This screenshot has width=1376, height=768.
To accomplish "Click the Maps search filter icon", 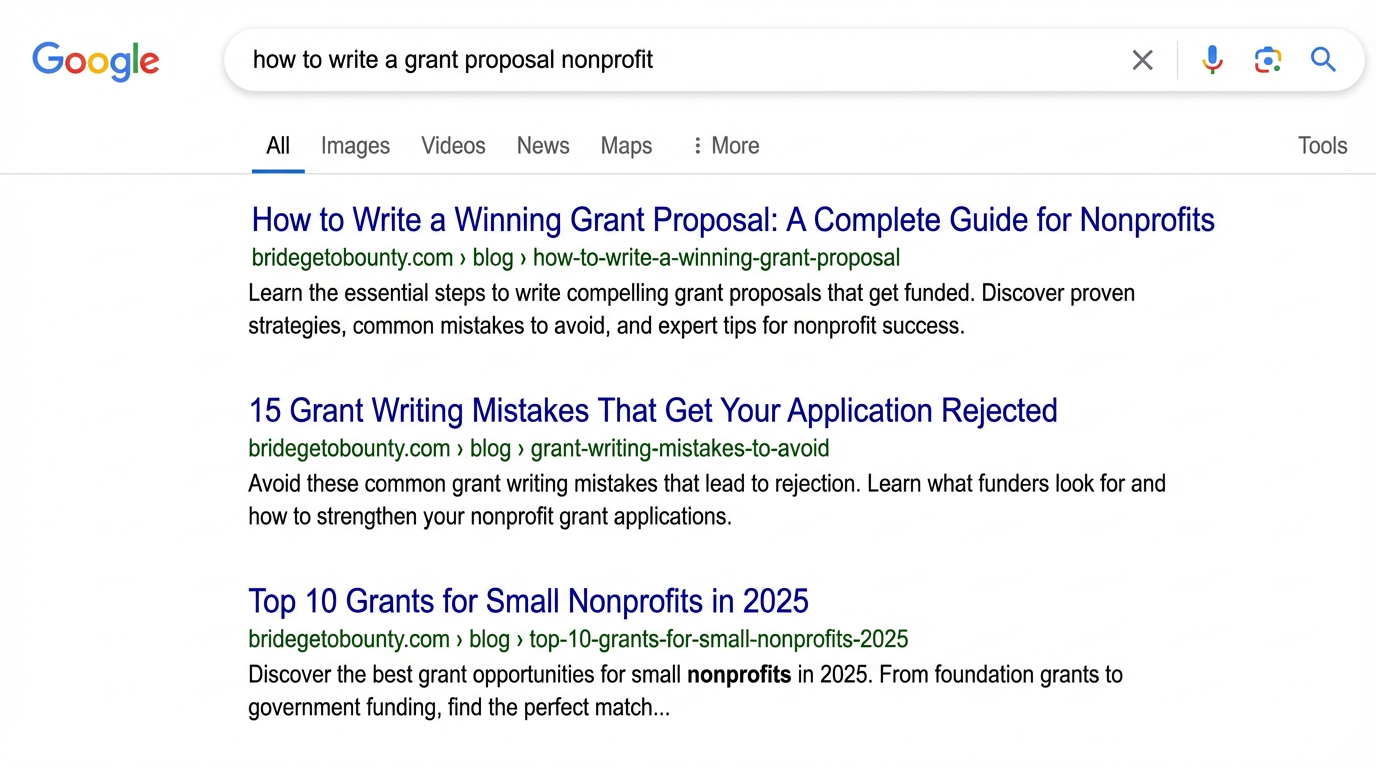I will (626, 145).
